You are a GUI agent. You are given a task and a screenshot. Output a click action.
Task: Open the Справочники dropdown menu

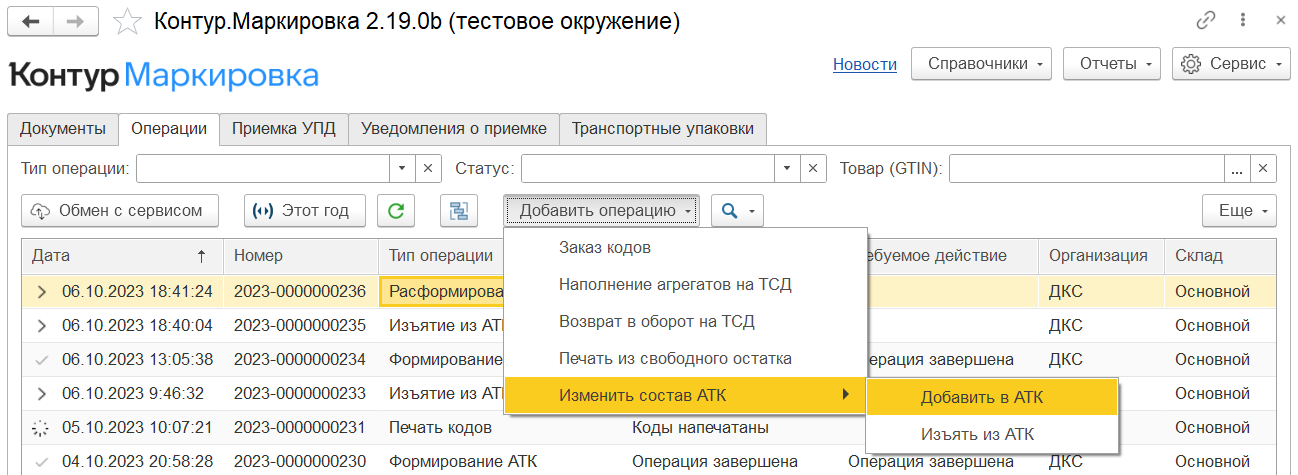coord(981,64)
